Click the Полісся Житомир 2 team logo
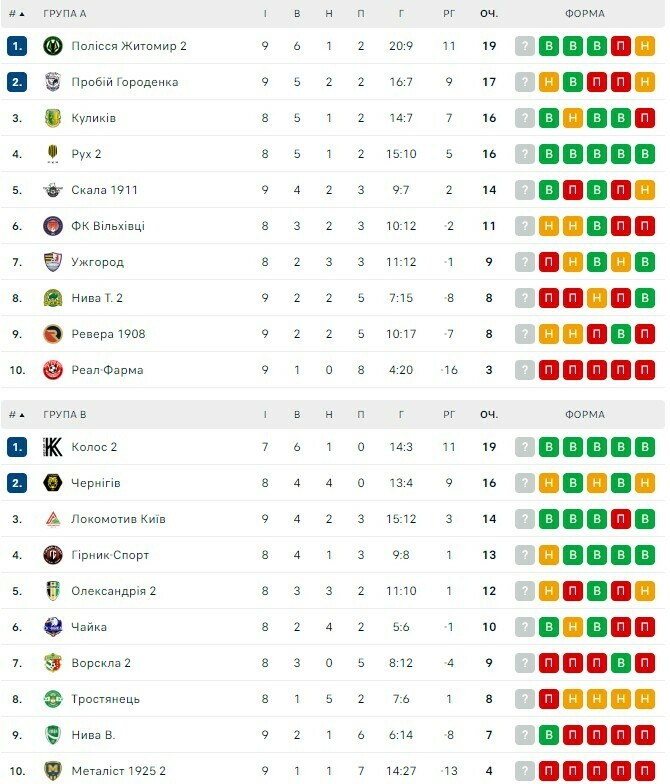670x784 pixels. click(53, 46)
